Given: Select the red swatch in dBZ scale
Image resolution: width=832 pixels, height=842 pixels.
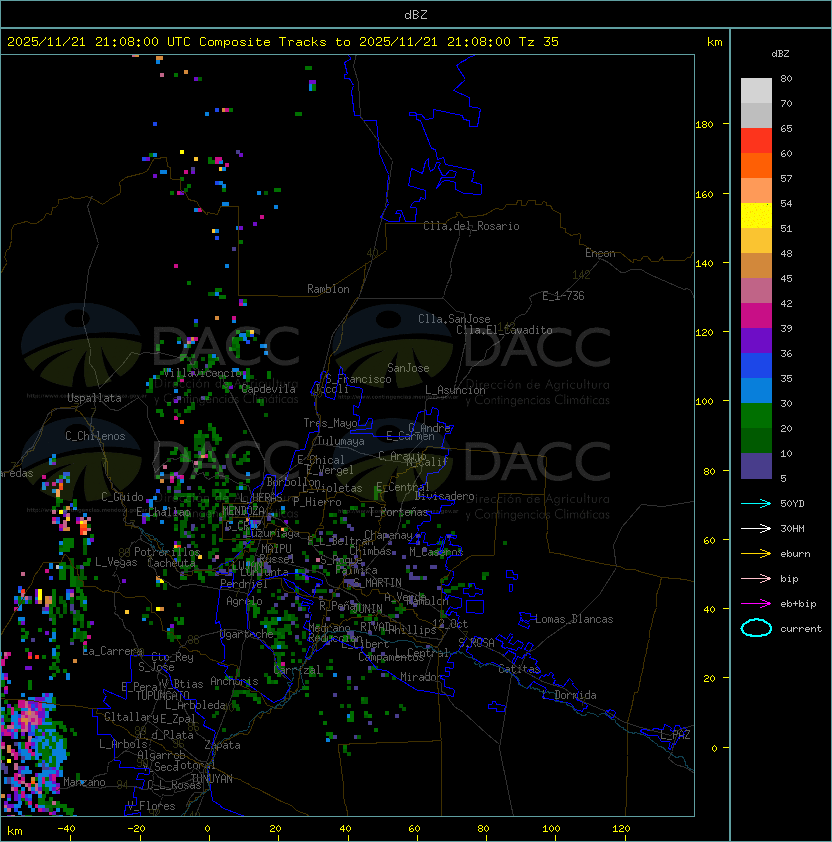Looking at the screenshot, I should [x=756, y=141].
